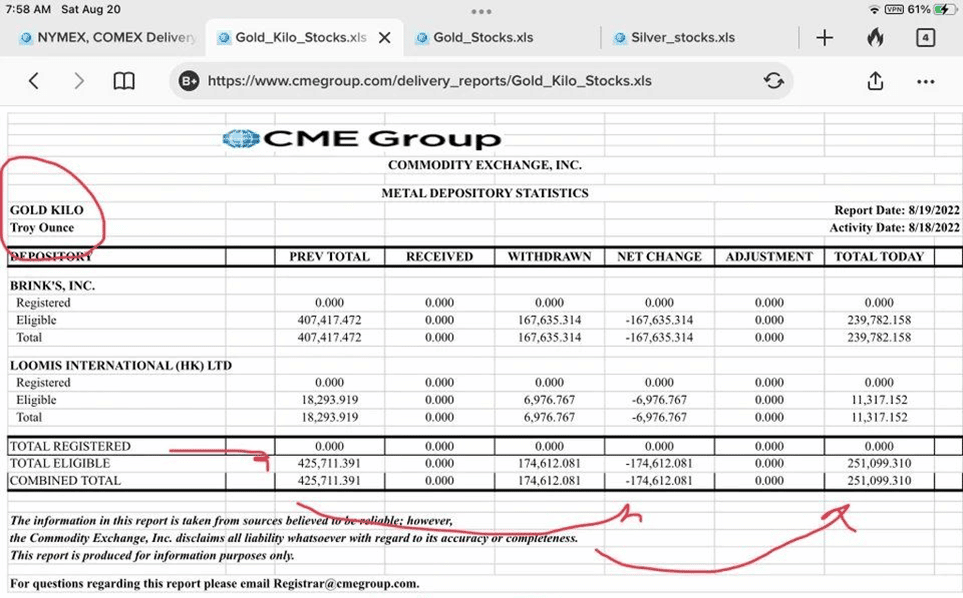Click the TOTAL ELIGIBLE row label
Viewport: 963px width, 598px height.
tap(60, 464)
